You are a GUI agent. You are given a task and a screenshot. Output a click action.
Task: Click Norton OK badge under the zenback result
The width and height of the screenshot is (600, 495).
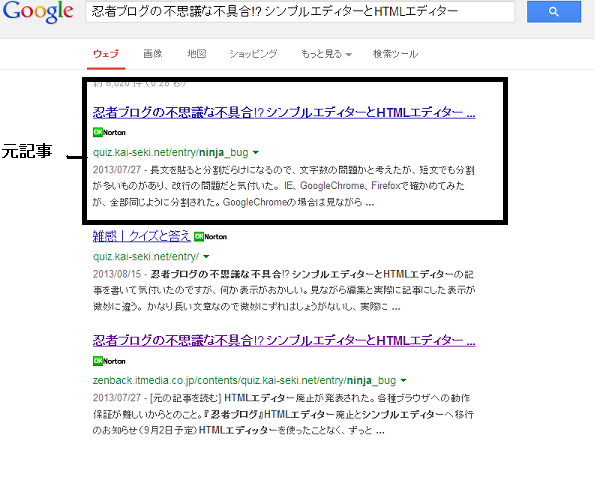pyautogui.click(x=109, y=361)
